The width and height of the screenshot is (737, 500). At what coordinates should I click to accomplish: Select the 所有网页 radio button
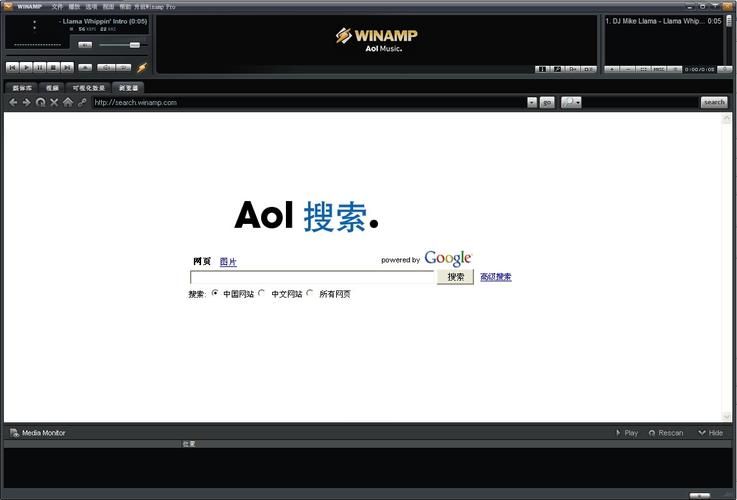point(310,293)
